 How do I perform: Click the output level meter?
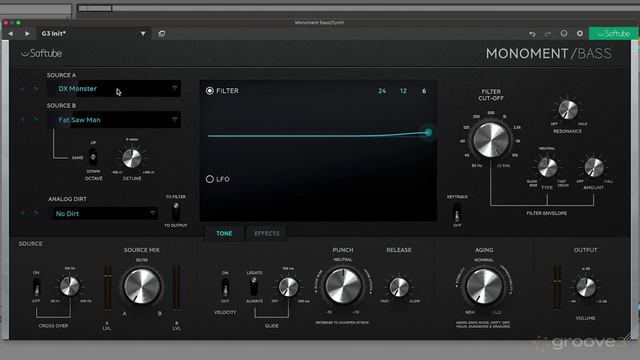tap(557, 287)
